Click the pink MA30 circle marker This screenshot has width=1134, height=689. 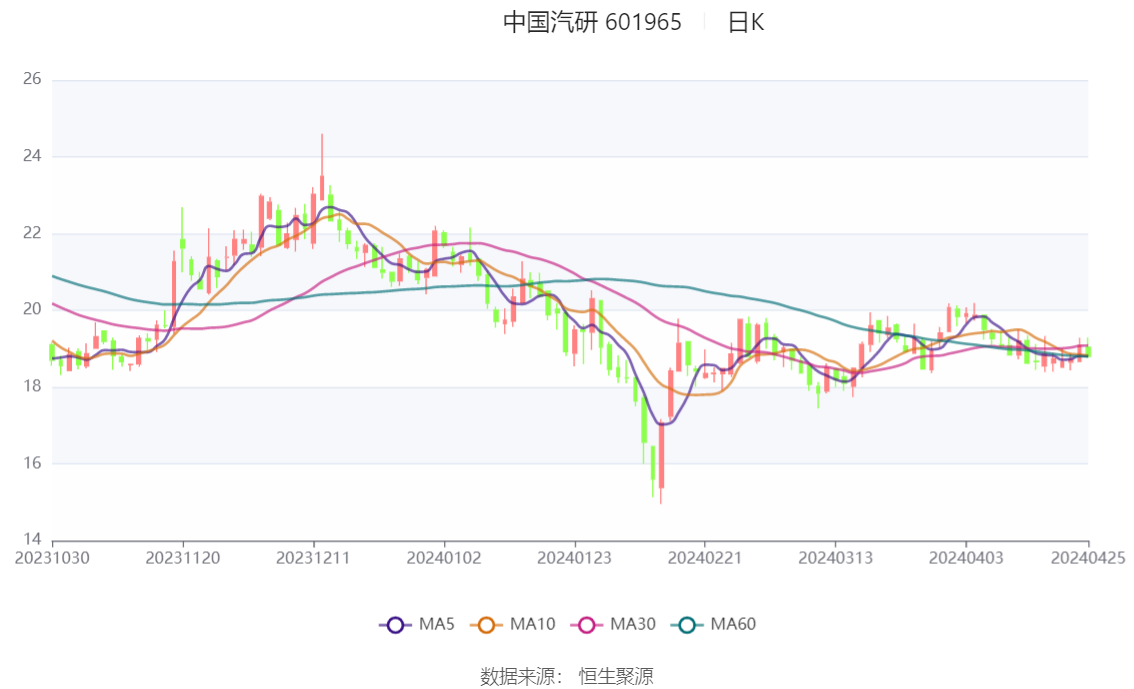(x=587, y=625)
